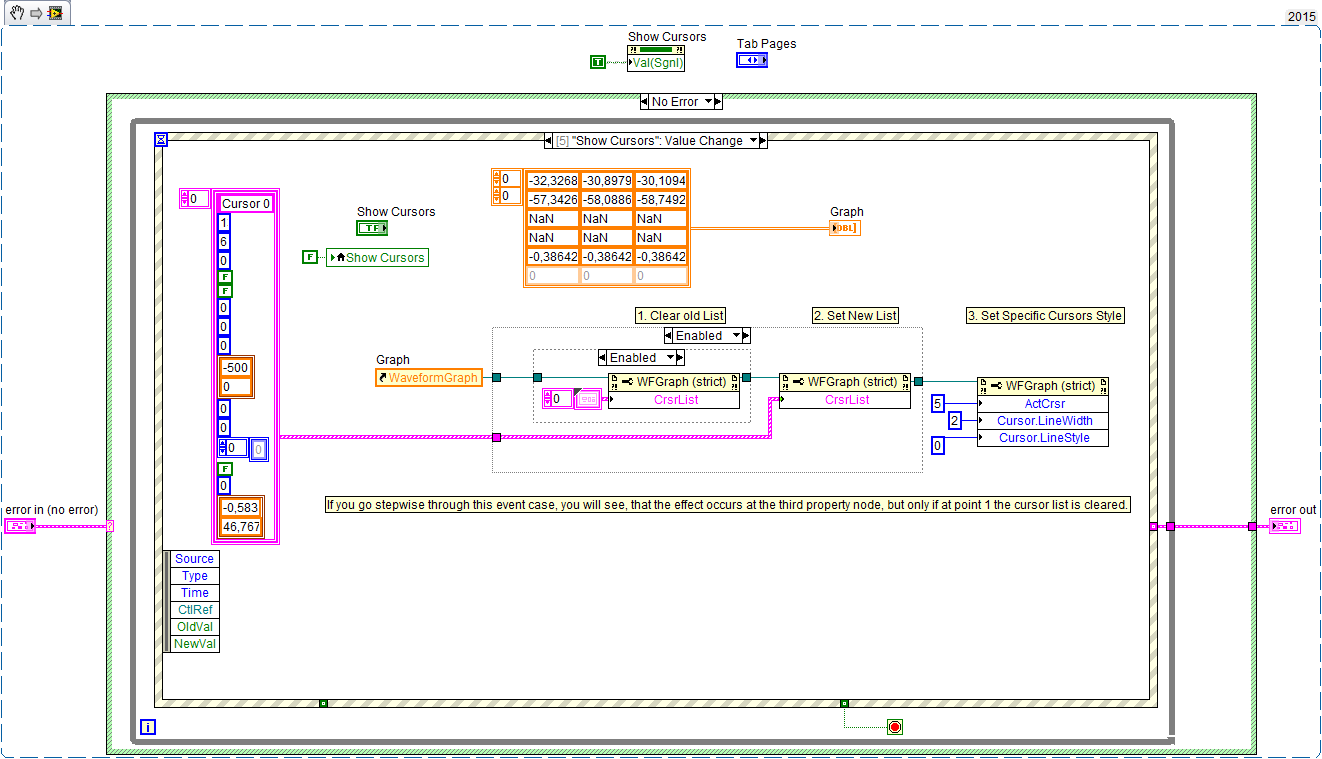The width and height of the screenshot is (1322, 759).
Task: Click Type in event data node
Action: [194, 576]
